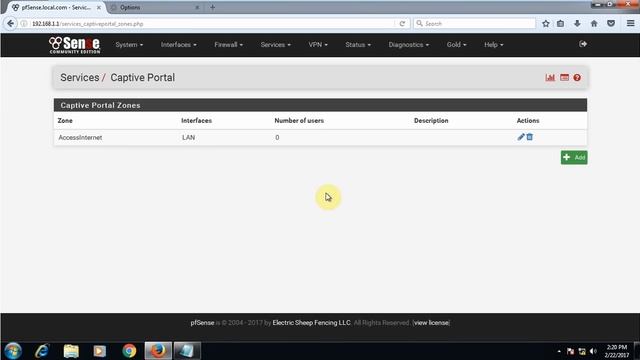
Task: Click the network icon in system tray
Action: coord(582,351)
